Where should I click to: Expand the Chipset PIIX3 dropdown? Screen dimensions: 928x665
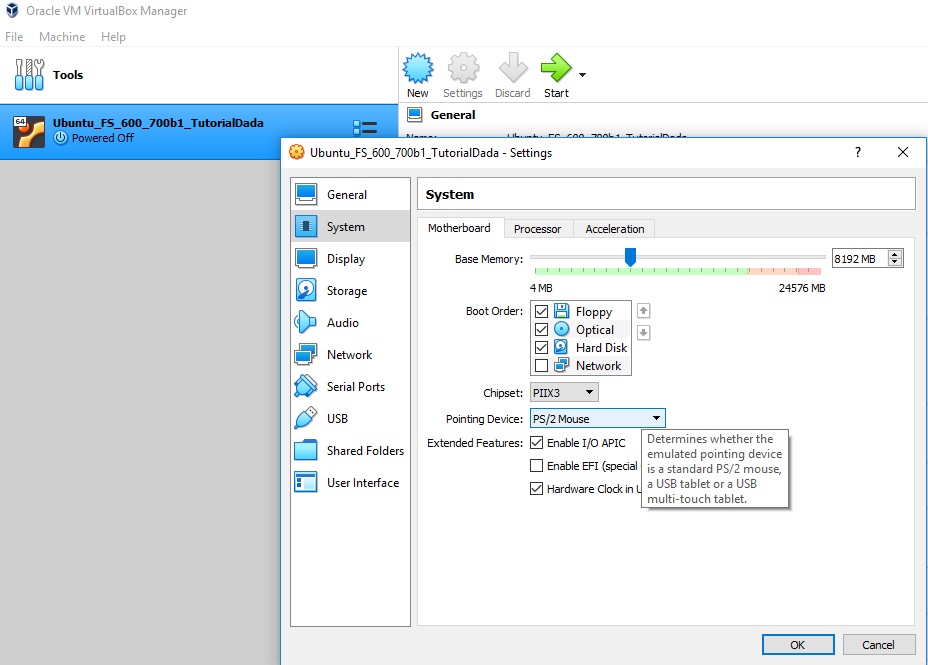[x=564, y=393]
